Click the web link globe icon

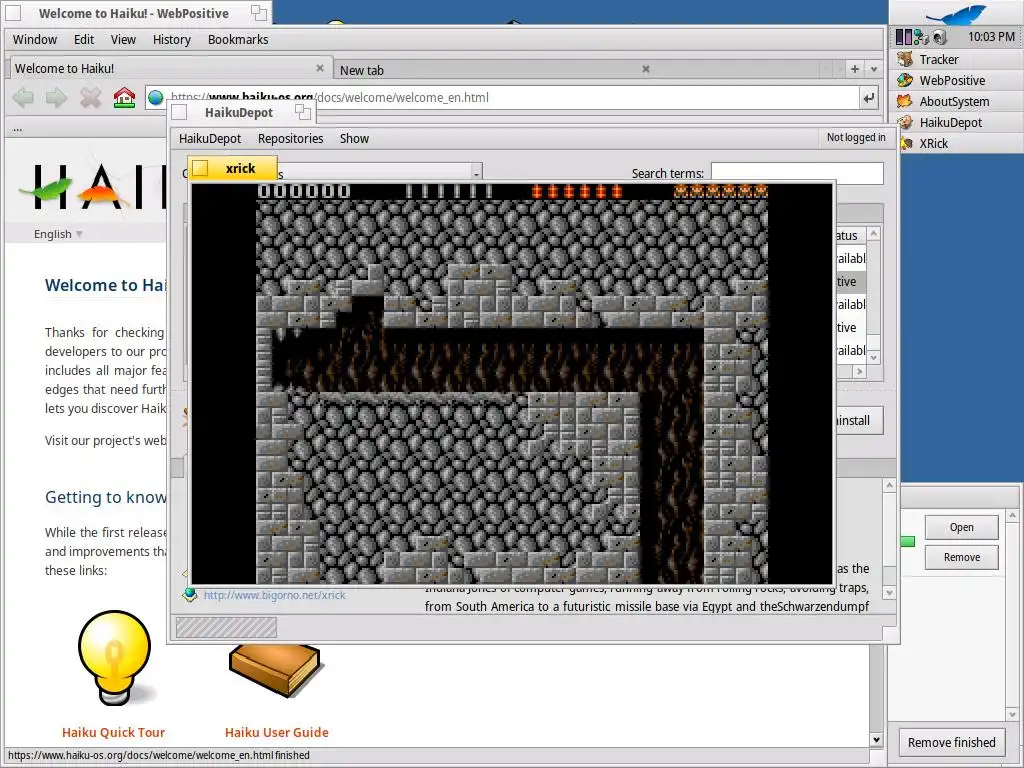click(x=189, y=595)
